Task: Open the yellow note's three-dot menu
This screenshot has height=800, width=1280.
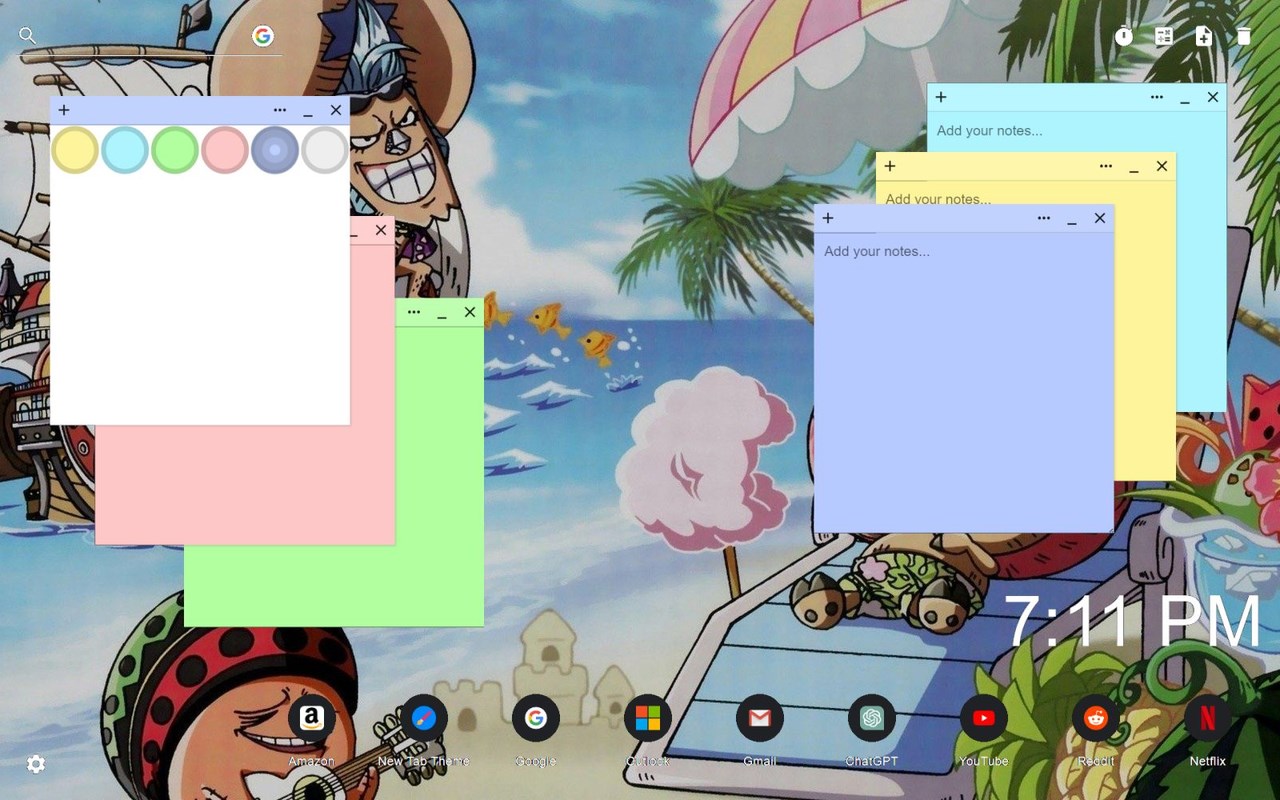Action: tap(1106, 166)
